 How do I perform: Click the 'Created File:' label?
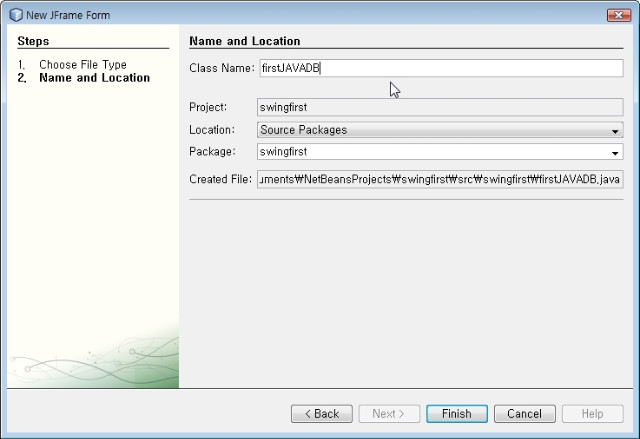[220, 179]
